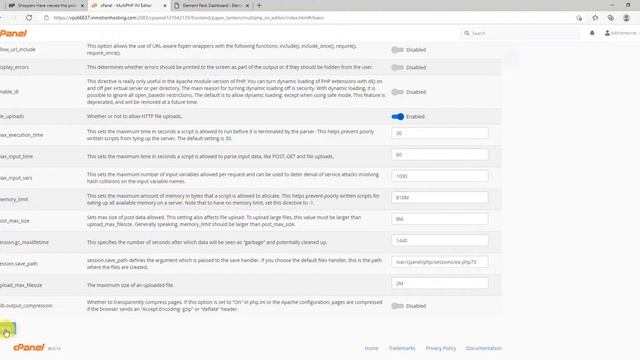Add this page to favorites star-plus icon
Screen dimensions: 640x360
click(x=579, y=18)
